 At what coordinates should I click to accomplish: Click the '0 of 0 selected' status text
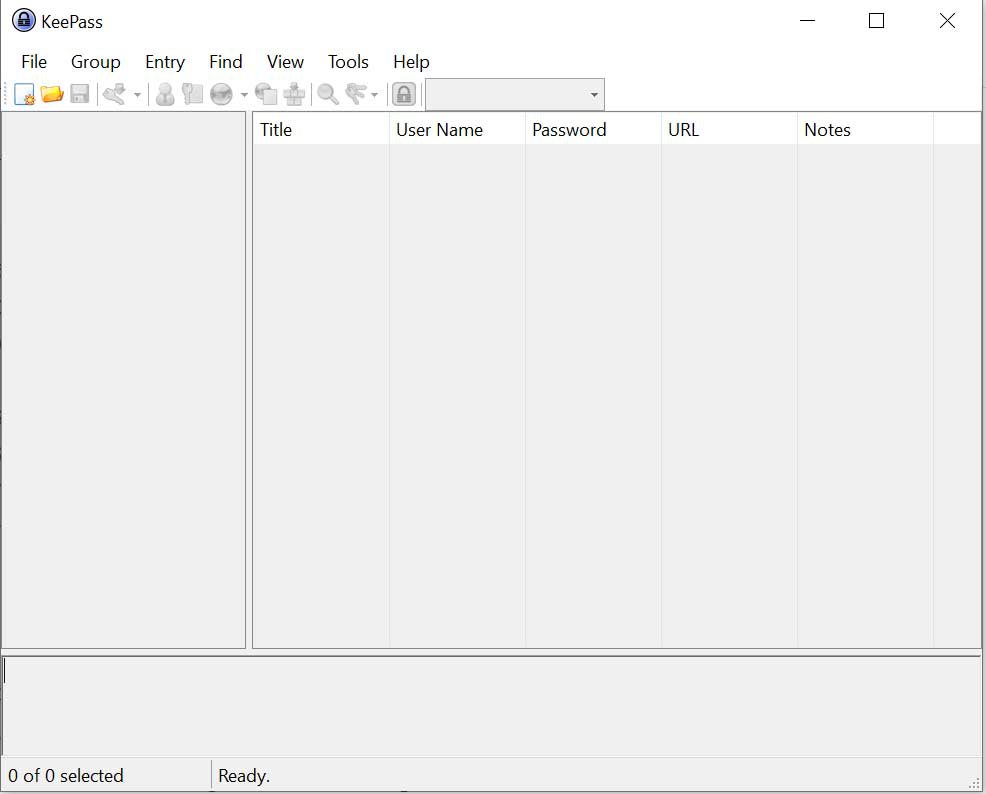coord(66,776)
